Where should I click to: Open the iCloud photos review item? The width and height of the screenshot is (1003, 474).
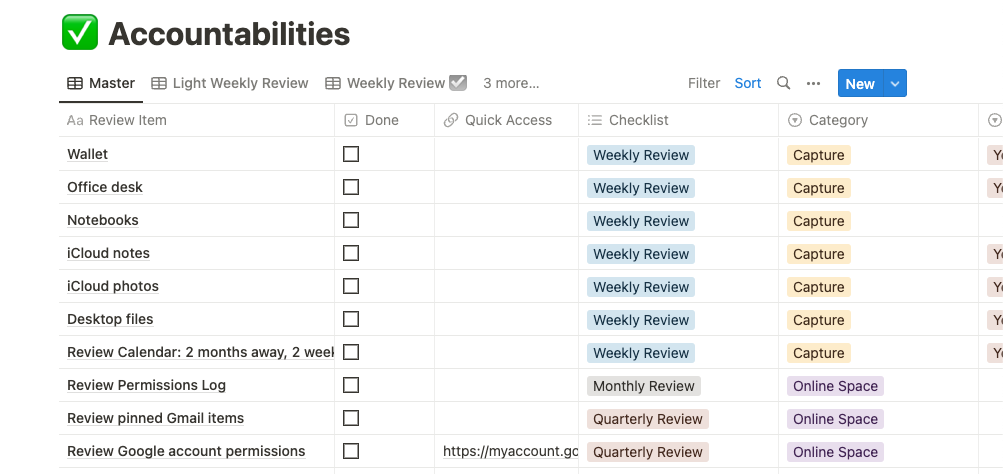pyautogui.click(x=113, y=286)
